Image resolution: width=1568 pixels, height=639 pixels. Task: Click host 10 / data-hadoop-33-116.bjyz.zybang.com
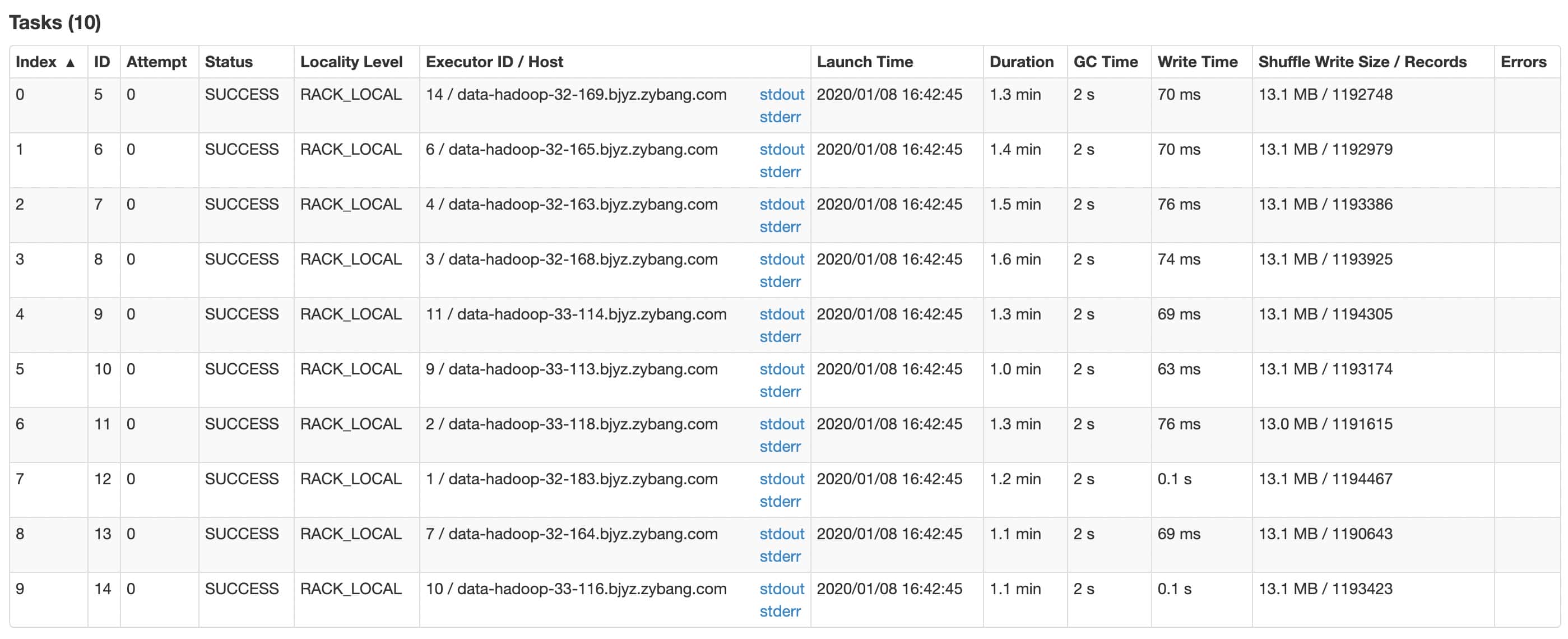576,589
